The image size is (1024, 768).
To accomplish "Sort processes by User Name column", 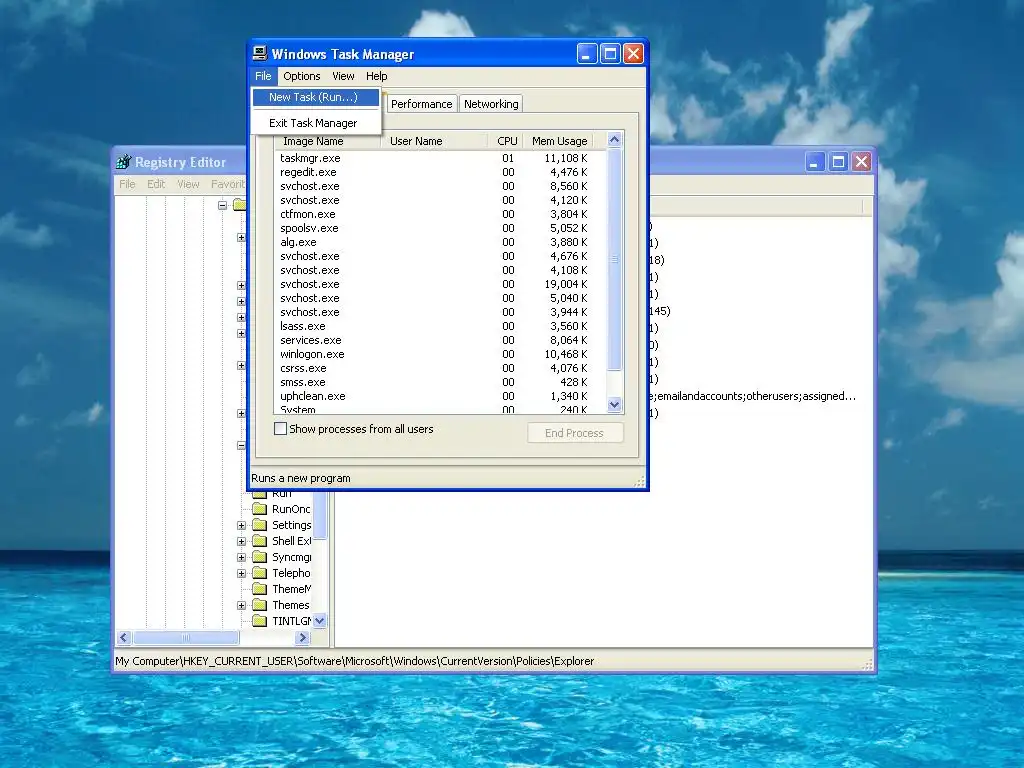I will (x=434, y=141).
